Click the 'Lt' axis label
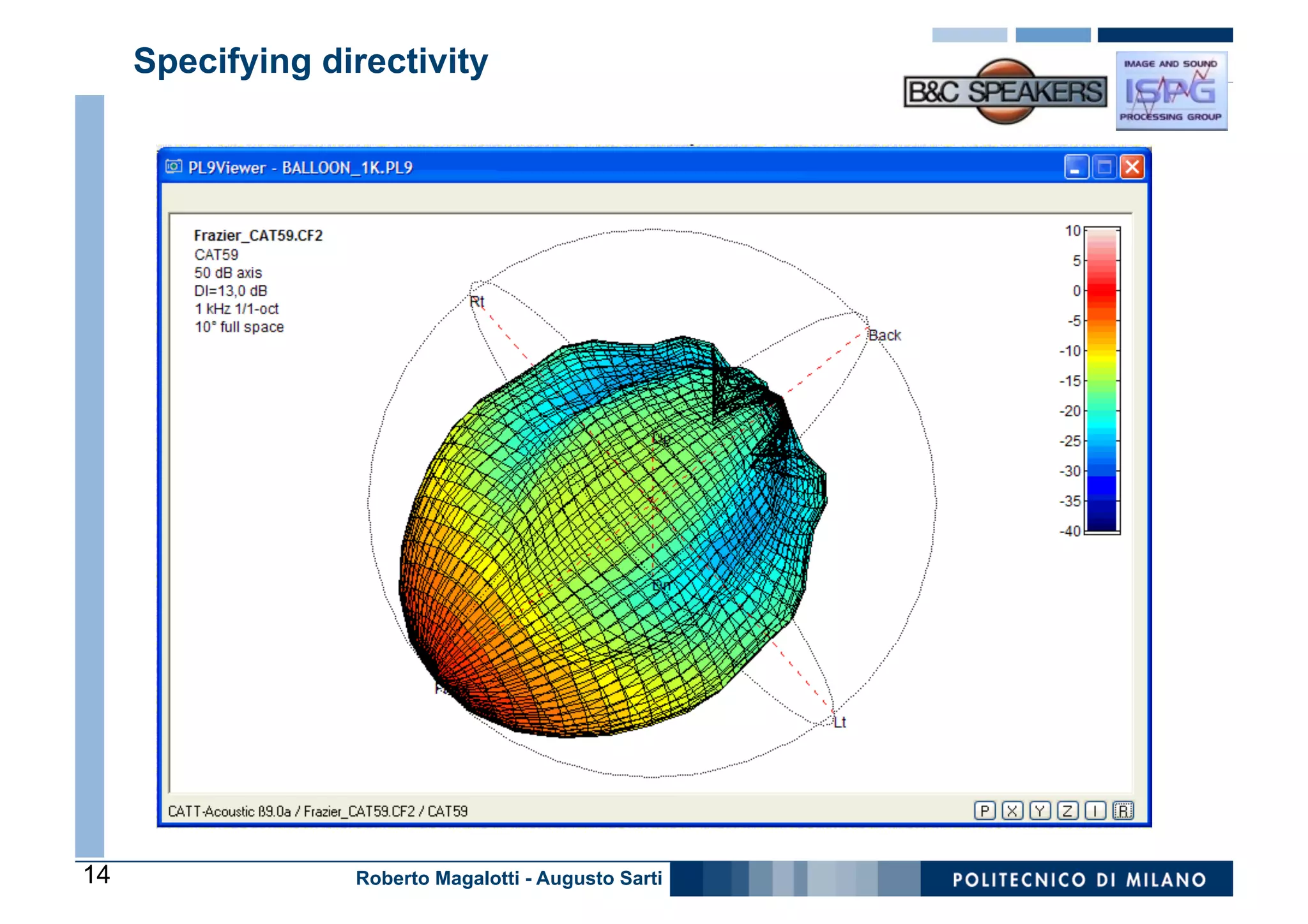Image resolution: width=1308 pixels, height=924 pixels. coord(840,722)
